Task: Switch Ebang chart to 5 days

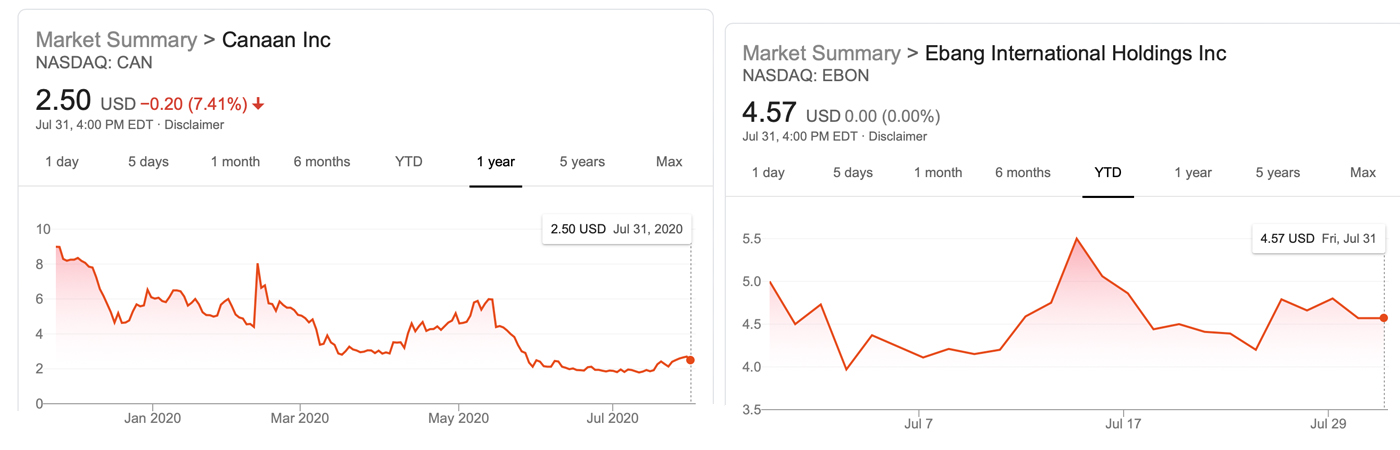Action: coord(853,172)
